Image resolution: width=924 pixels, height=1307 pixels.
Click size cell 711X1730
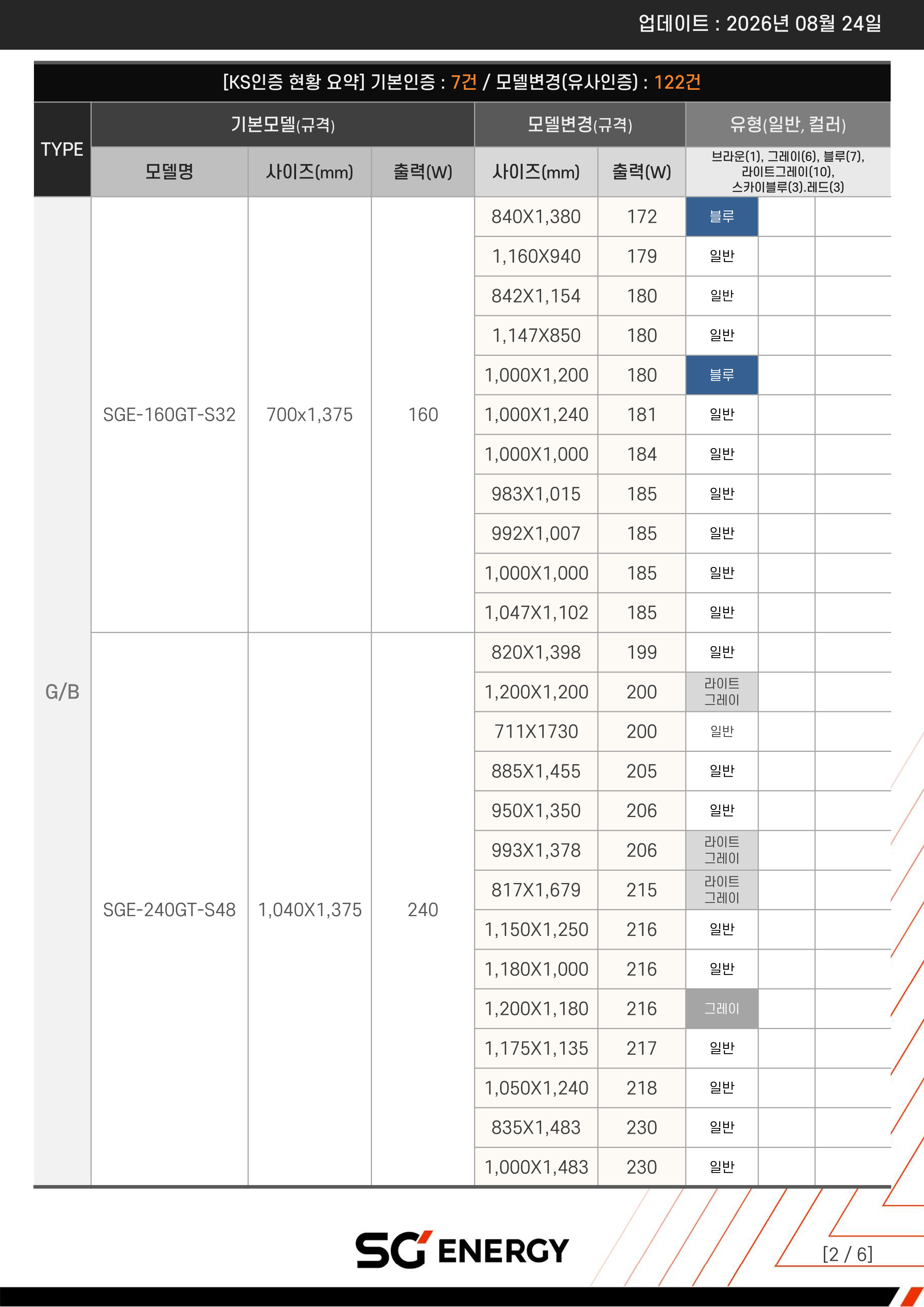click(x=536, y=731)
